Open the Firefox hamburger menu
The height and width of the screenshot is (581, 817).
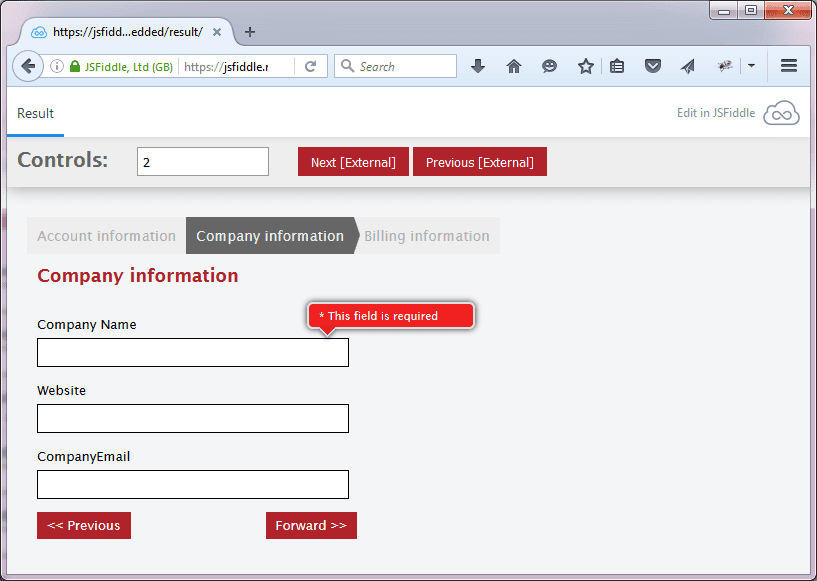789,66
